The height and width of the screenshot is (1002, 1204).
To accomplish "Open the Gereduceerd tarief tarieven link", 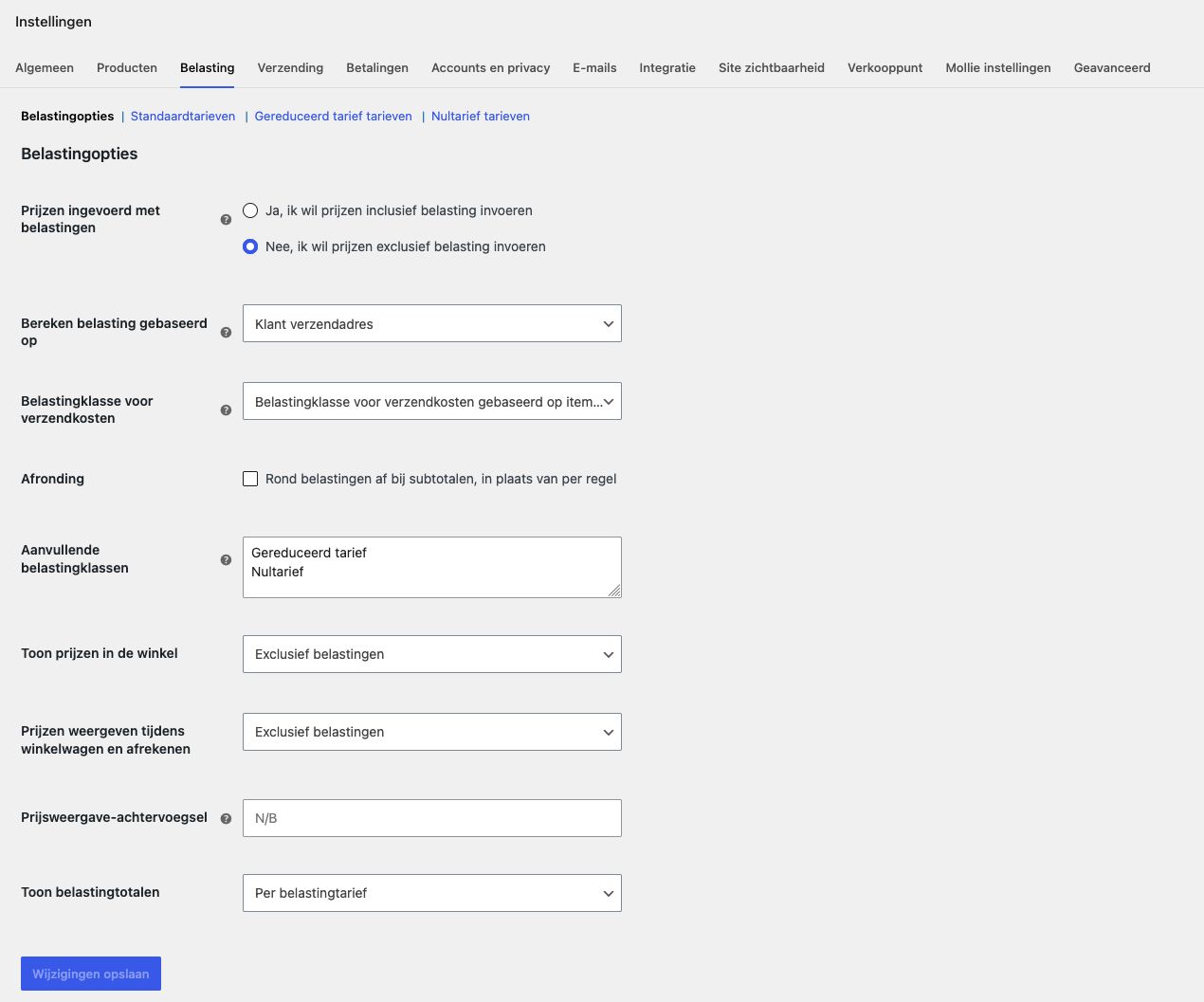I will 334,116.
